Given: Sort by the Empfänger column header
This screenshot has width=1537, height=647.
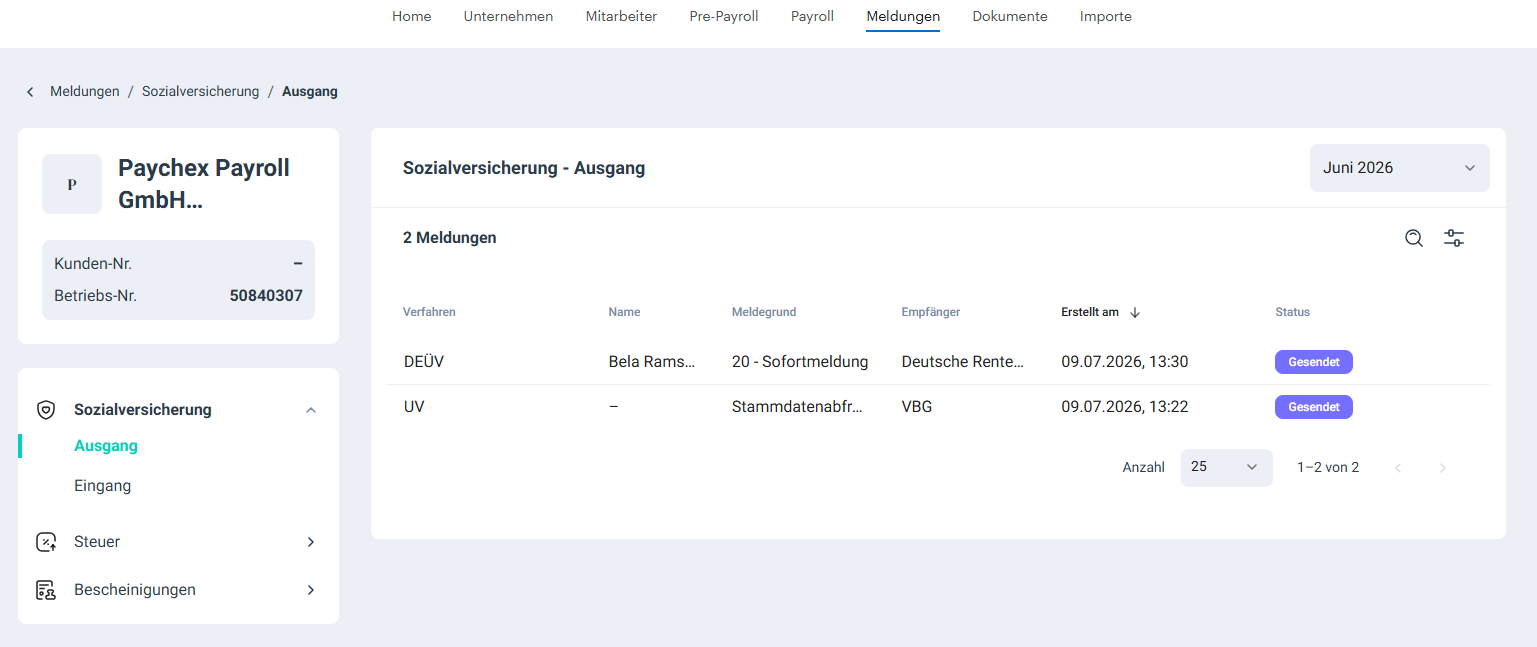Looking at the screenshot, I should 930,312.
